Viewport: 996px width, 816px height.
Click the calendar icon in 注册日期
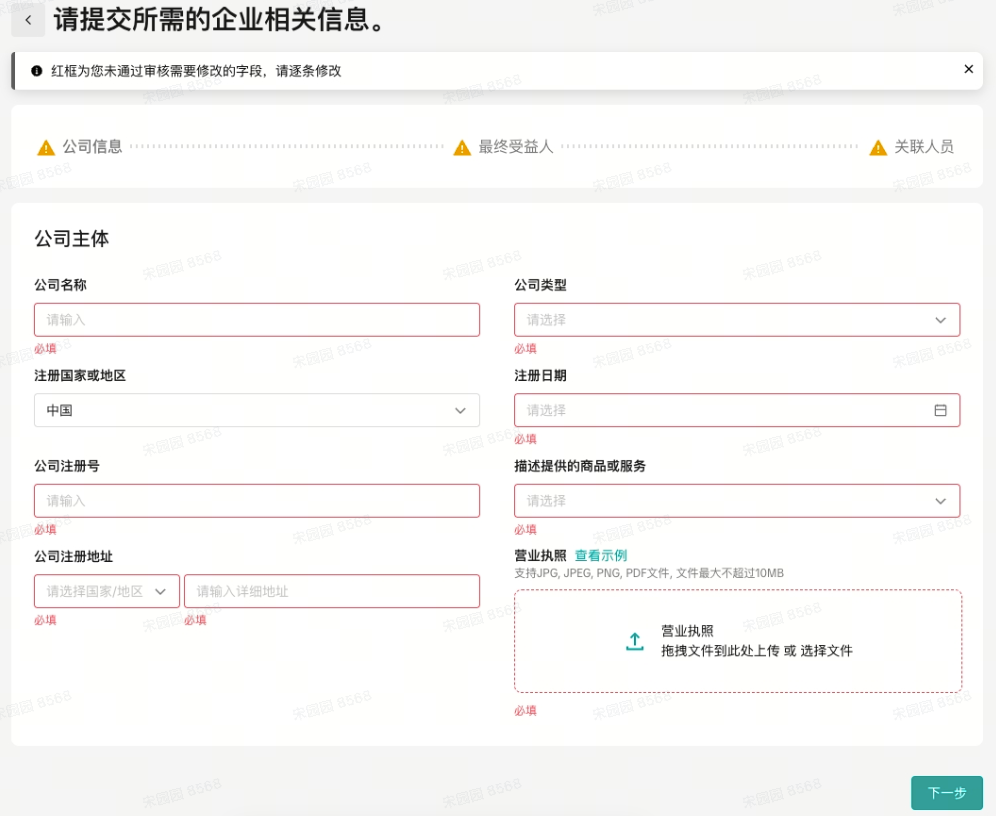(x=940, y=410)
